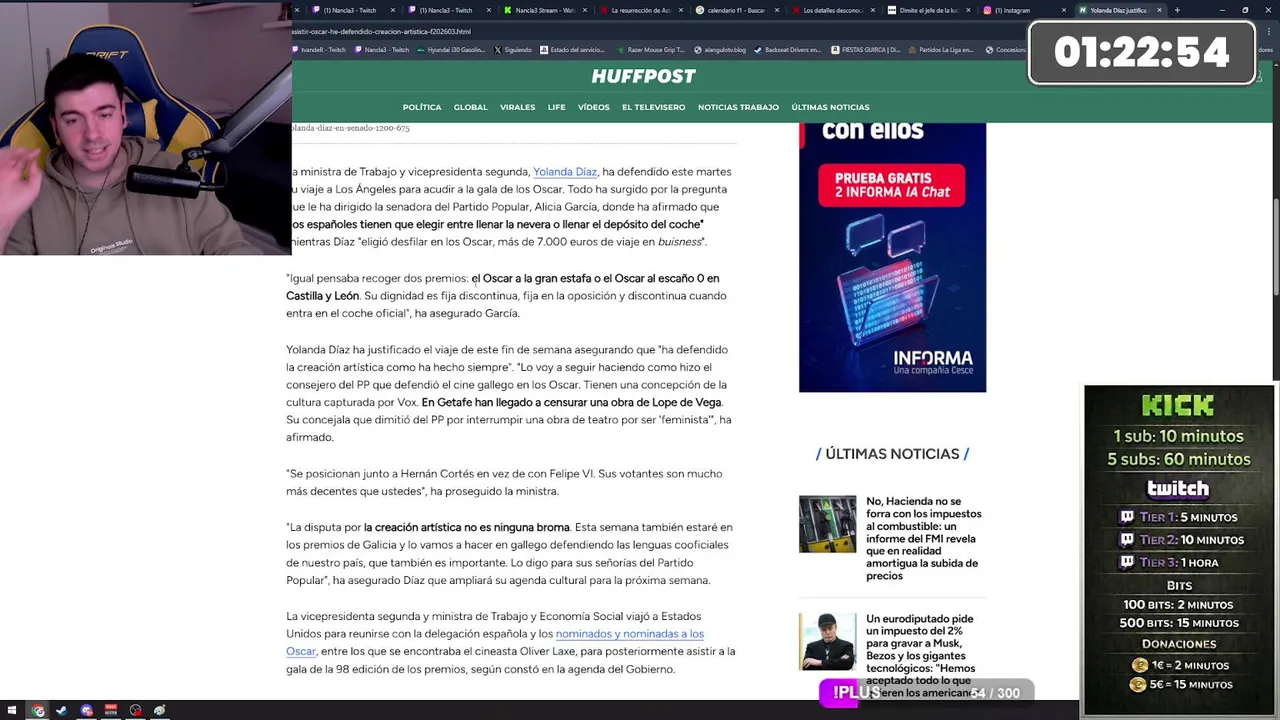Open Chrome from the taskbar
The width and height of the screenshot is (1280, 720).
(38, 710)
